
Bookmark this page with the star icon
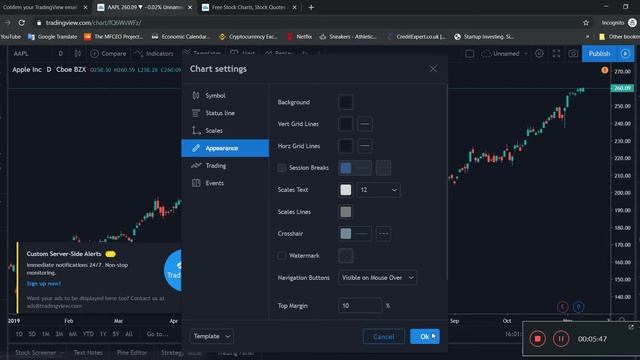pos(586,23)
